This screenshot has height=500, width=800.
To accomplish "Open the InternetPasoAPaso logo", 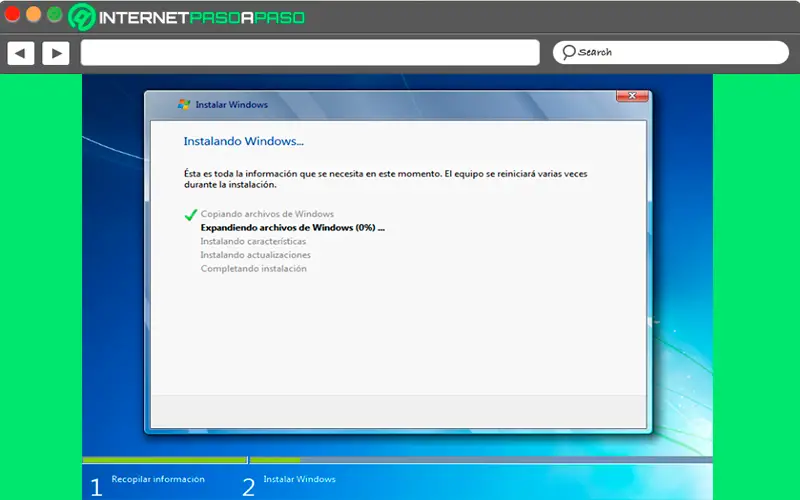I will click(x=187, y=17).
